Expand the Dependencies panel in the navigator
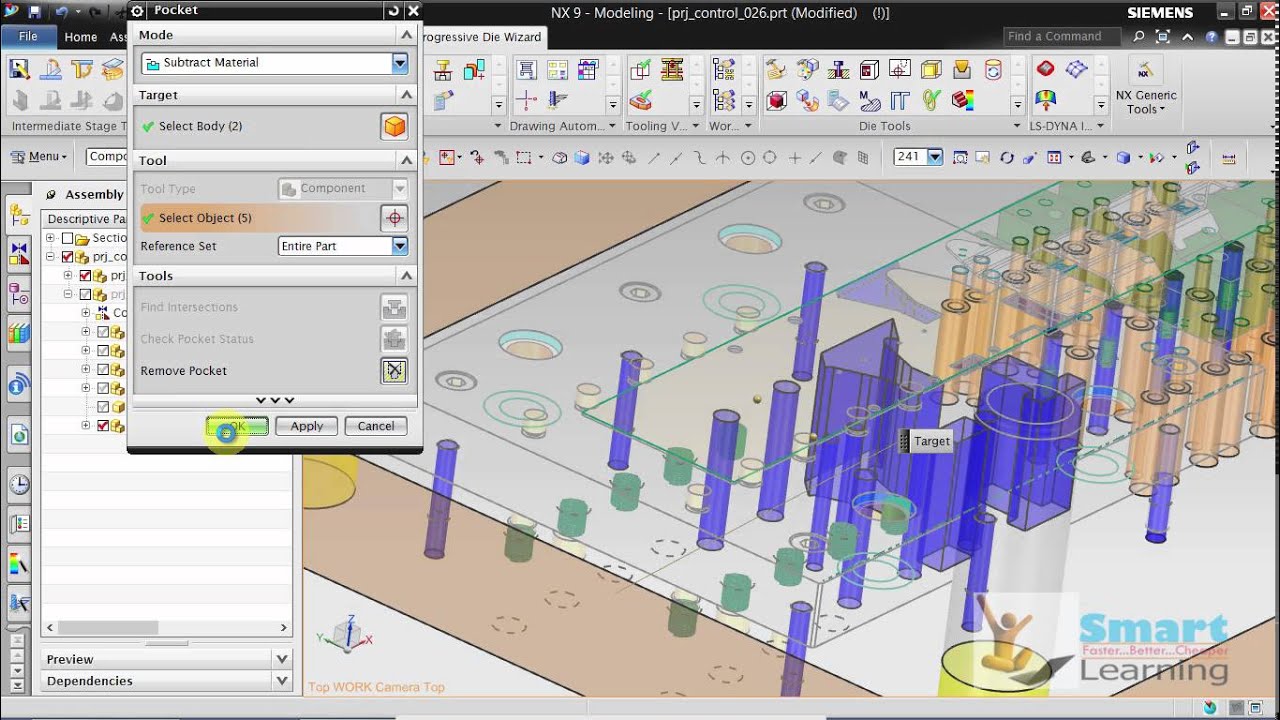 pos(282,681)
